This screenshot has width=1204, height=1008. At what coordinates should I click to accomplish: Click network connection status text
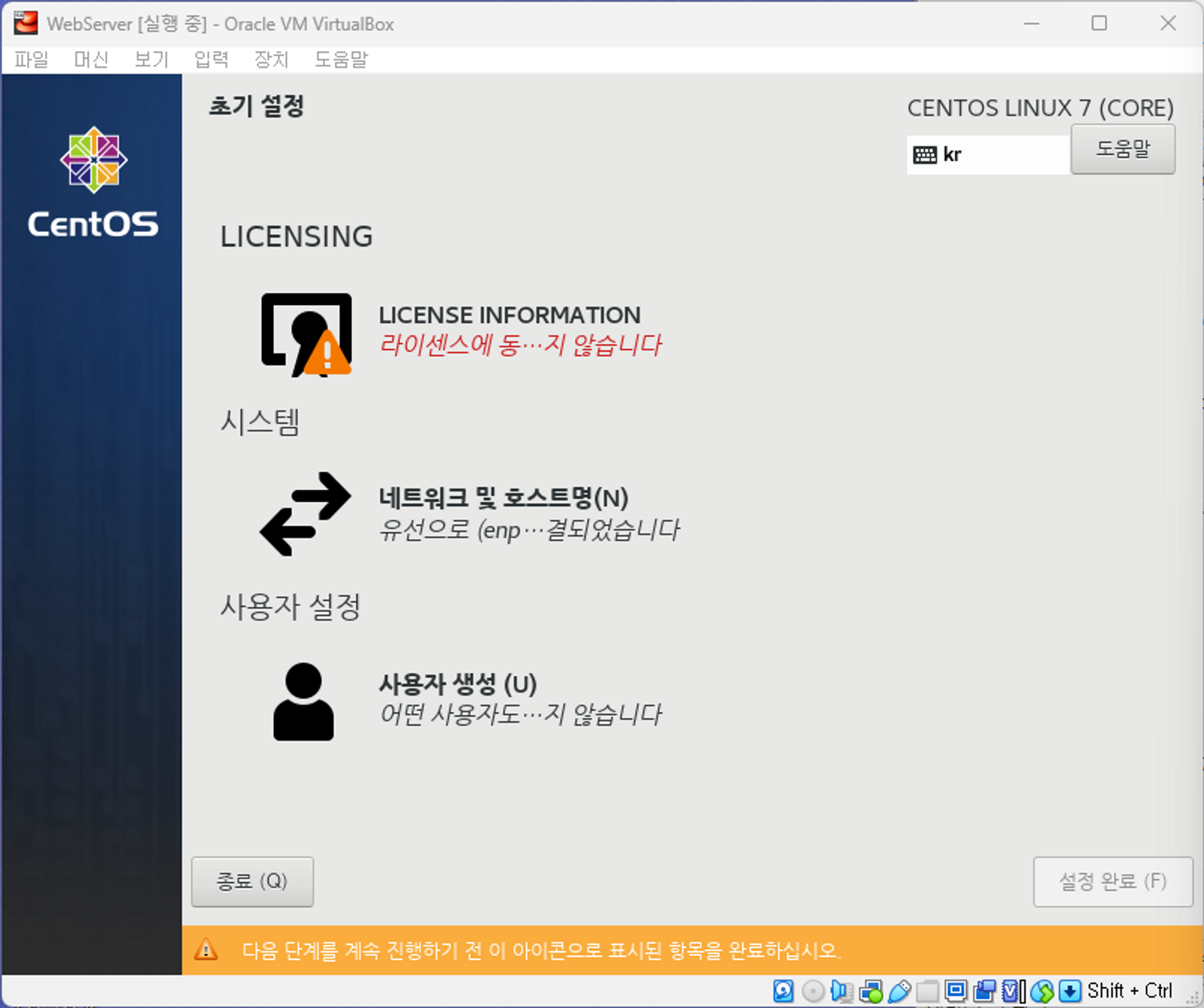(x=529, y=530)
